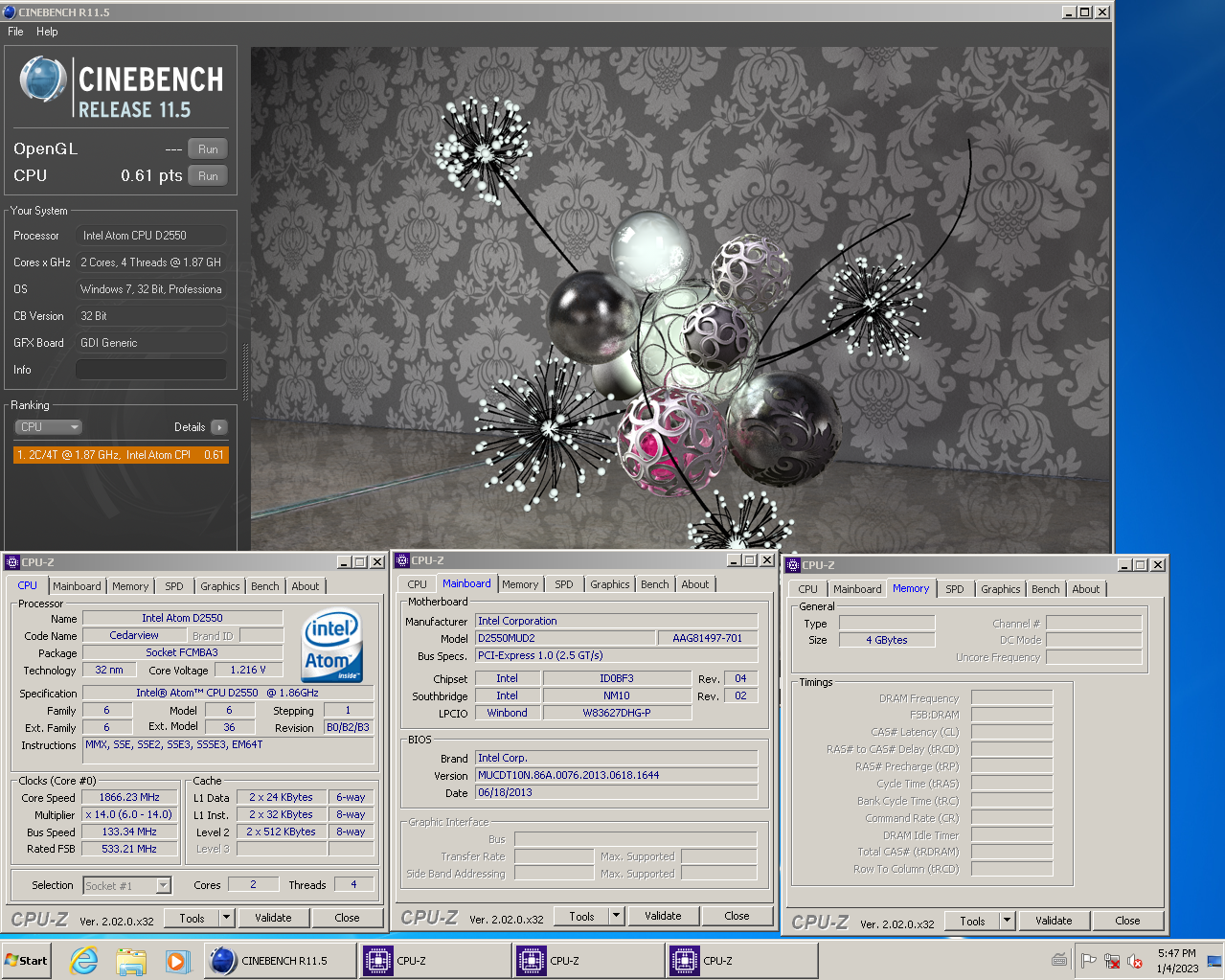Viewport: 1225px width, 980px height.
Task: Click the LPCIO model W83627DHG-P
Action: [x=617, y=713]
